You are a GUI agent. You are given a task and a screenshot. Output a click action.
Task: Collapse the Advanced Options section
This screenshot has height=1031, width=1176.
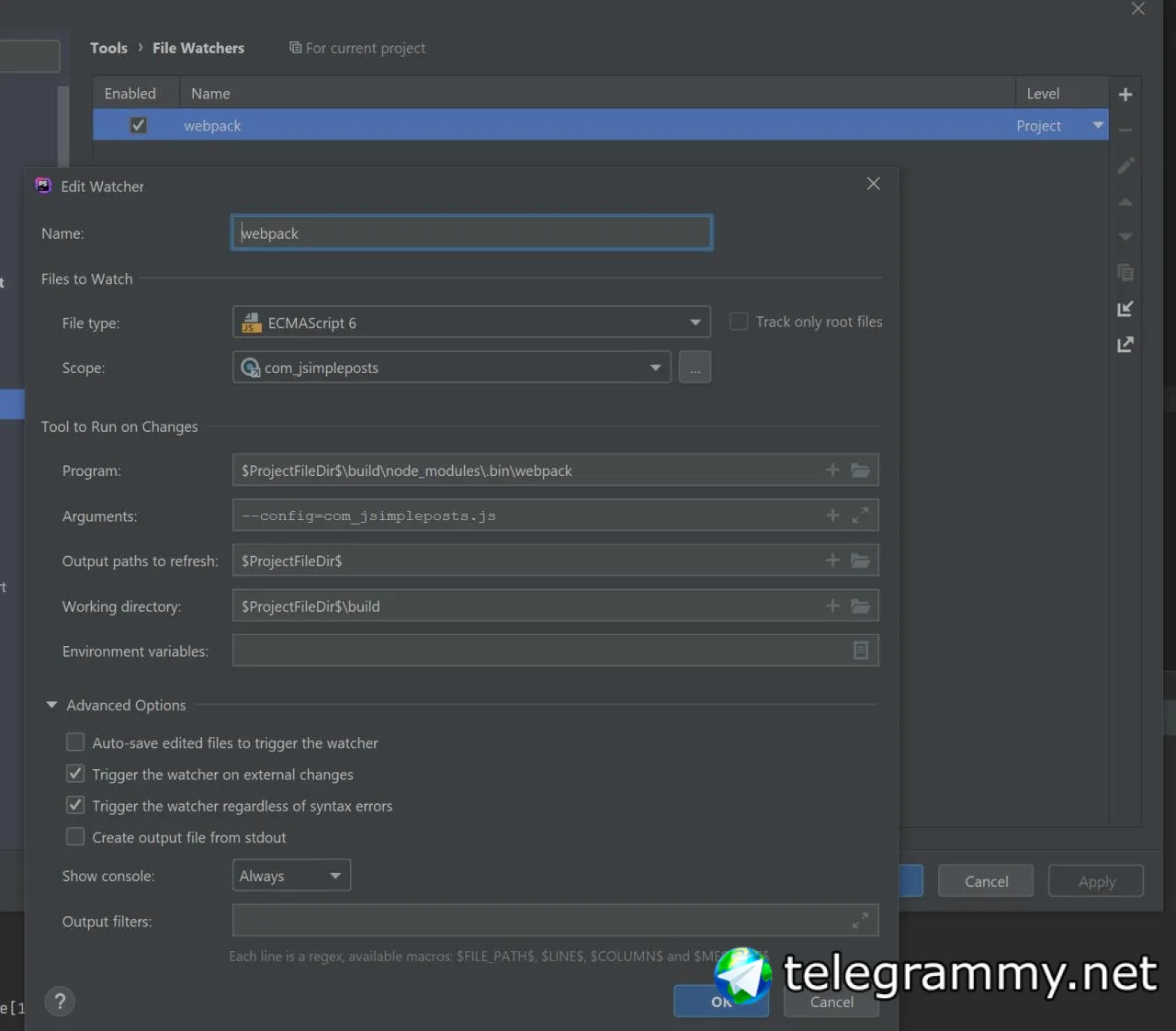point(52,705)
